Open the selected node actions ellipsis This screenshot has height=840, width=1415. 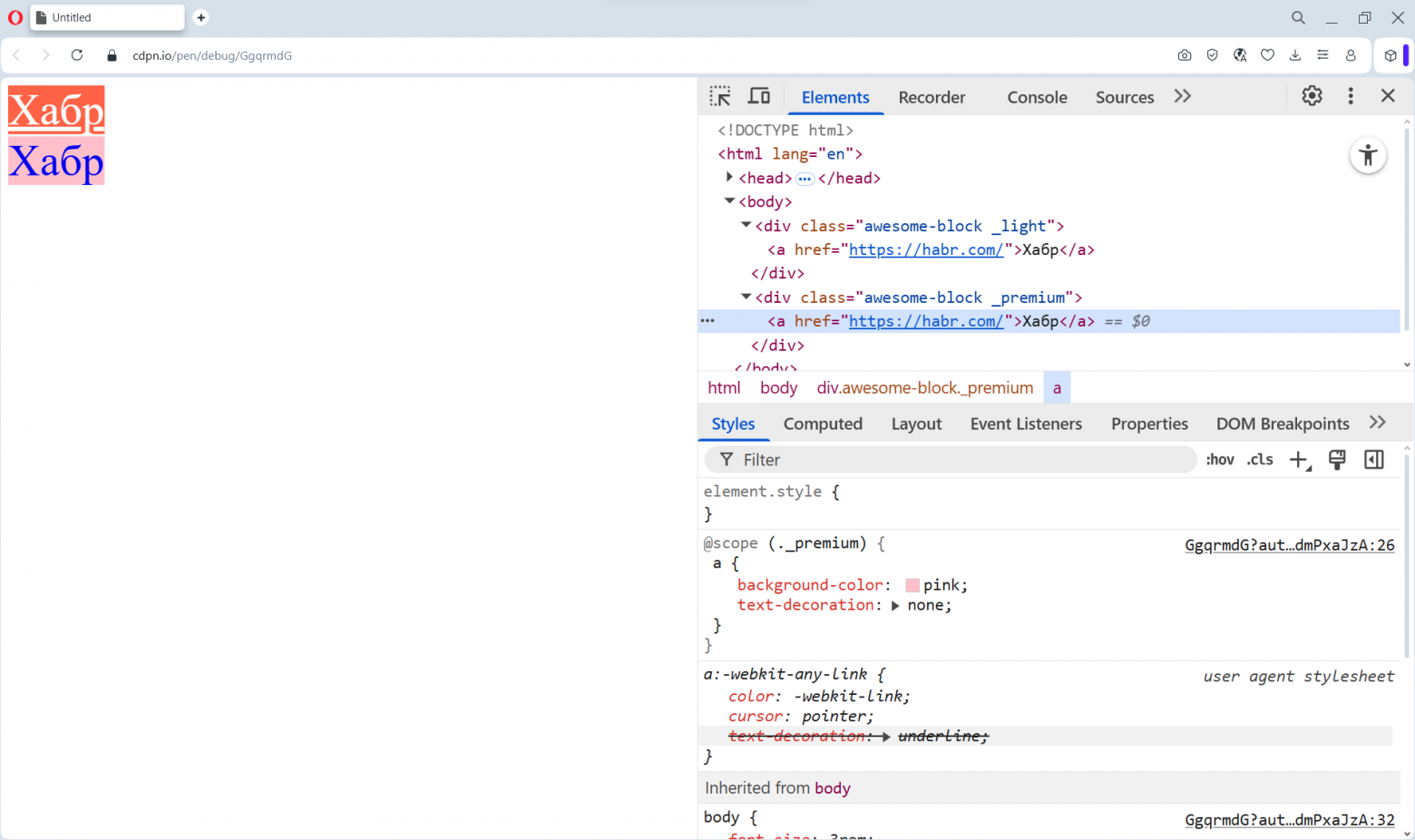pyautogui.click(x=707, y=320)
